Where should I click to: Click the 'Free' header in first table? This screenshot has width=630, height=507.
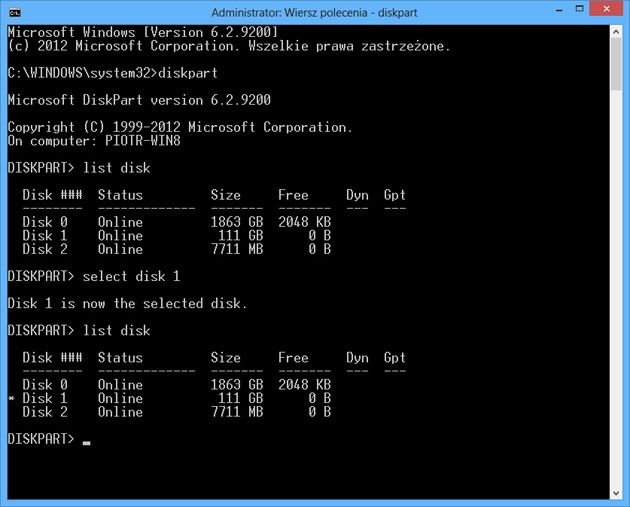pos(293,195)
